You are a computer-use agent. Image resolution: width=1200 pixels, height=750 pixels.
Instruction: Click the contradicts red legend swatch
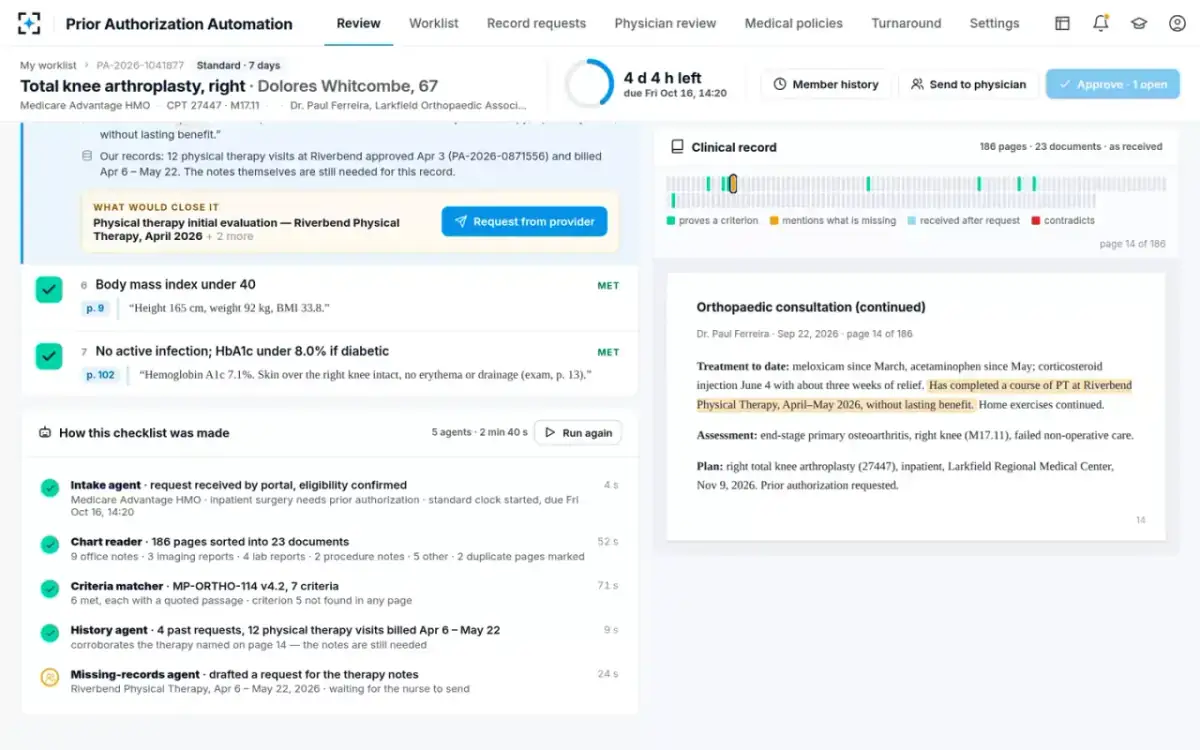1036,220
